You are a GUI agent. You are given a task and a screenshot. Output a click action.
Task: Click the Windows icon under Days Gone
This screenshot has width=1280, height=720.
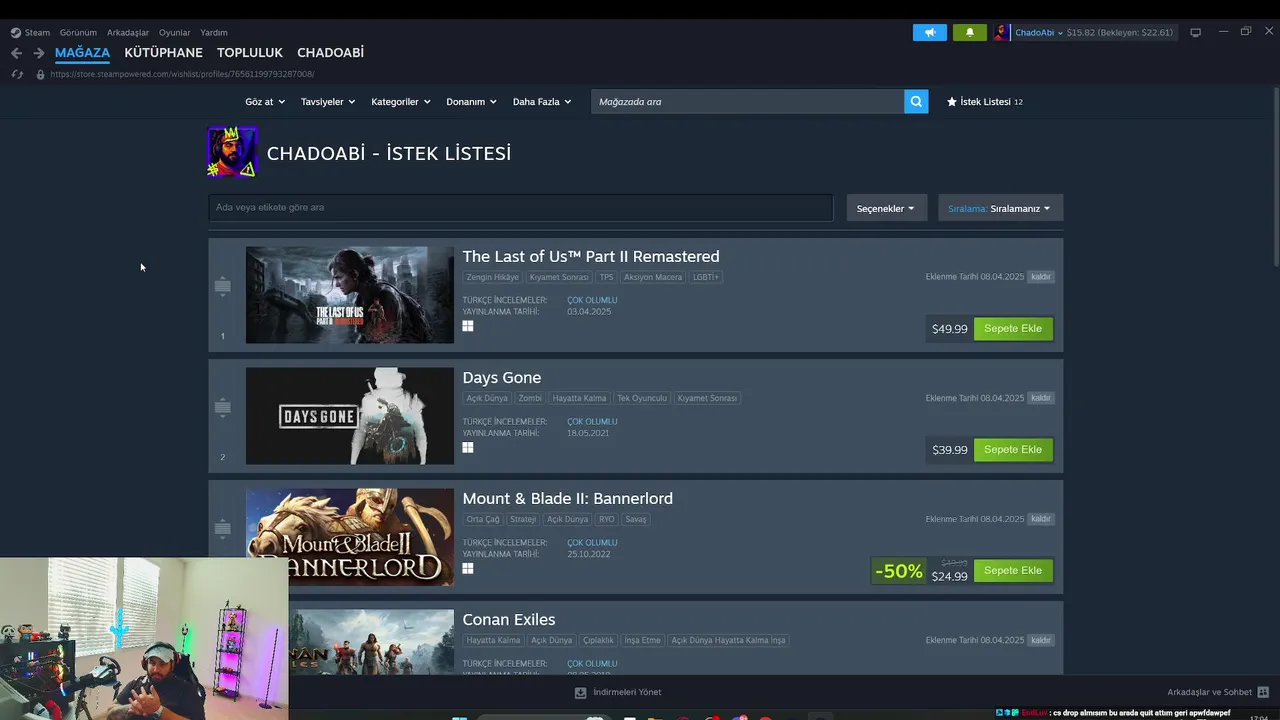(x=468, y=447)
